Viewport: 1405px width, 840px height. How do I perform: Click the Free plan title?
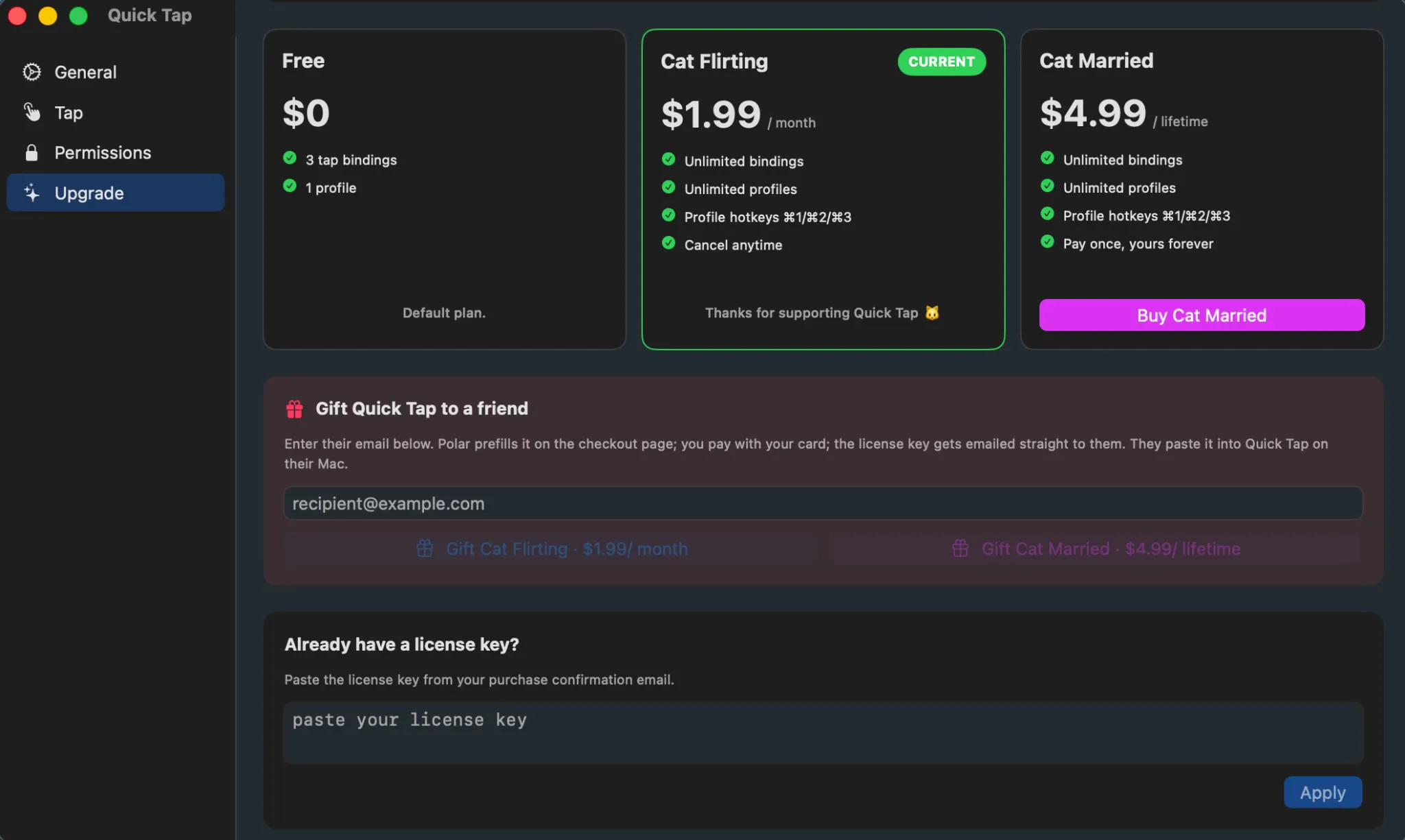(x=303, y=60)
